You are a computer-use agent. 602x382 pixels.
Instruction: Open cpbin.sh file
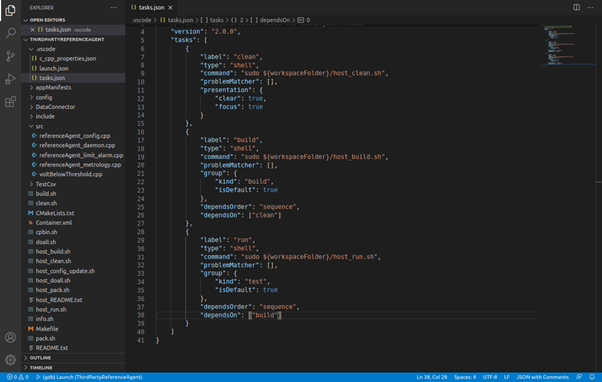point(46,232)
